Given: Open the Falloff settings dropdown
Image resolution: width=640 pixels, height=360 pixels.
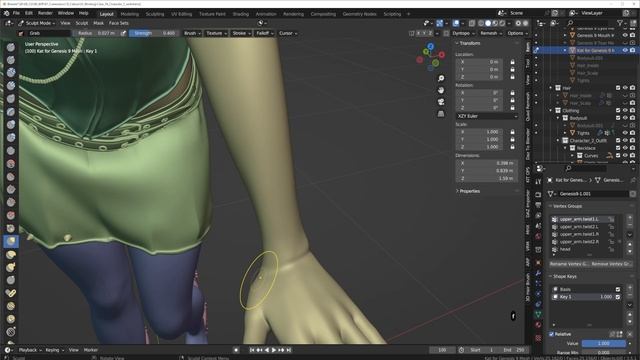Looking at the screenshot, I should (264, 33).
